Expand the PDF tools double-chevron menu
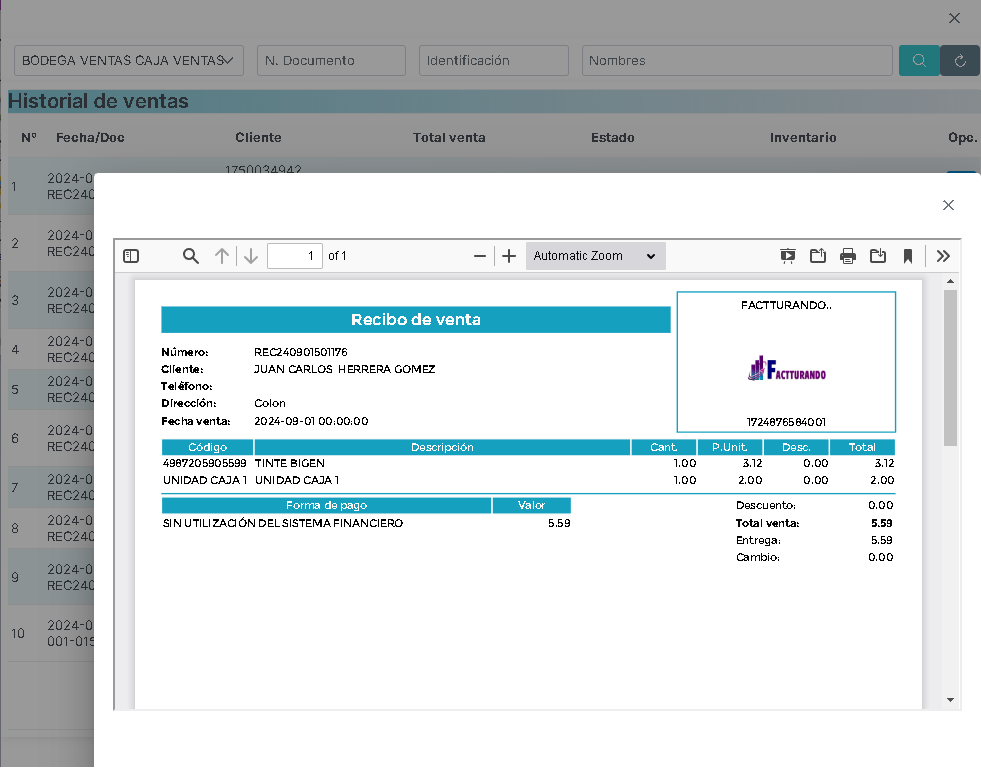This screenshot has height=784, width=981. click(943, 256)
